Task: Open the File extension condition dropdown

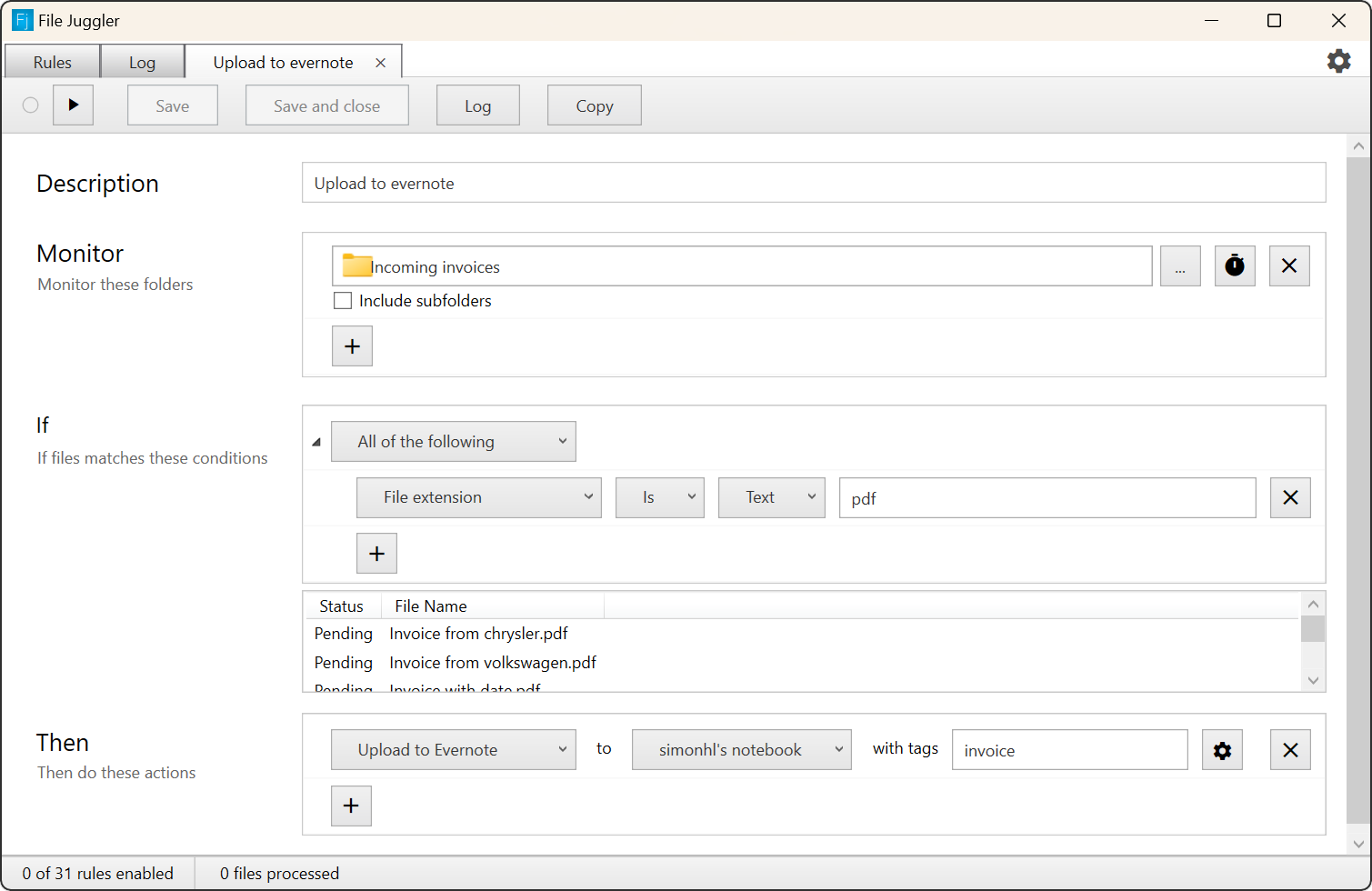Action: click(479, 497)
